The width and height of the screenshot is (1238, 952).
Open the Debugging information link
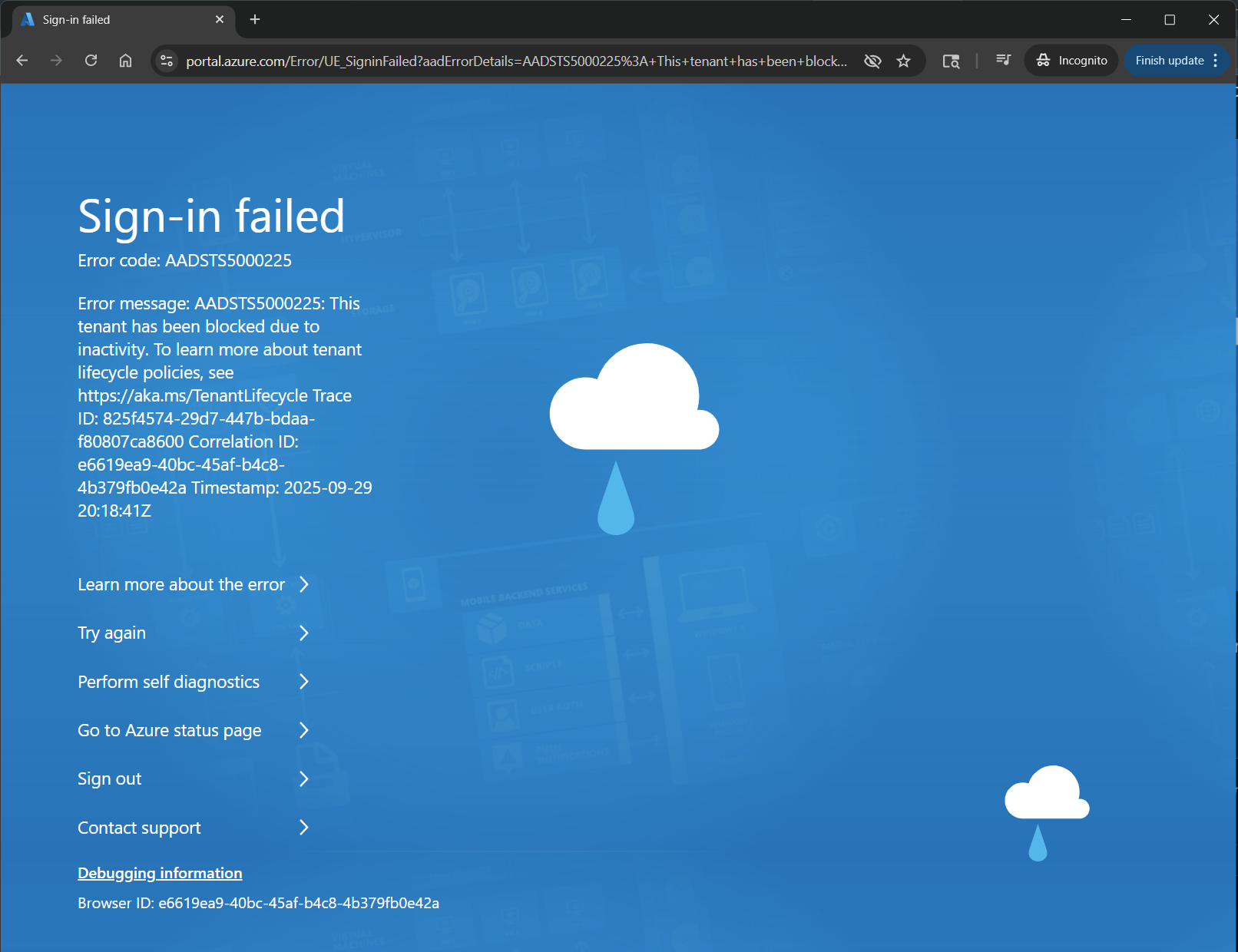point(160,873)
